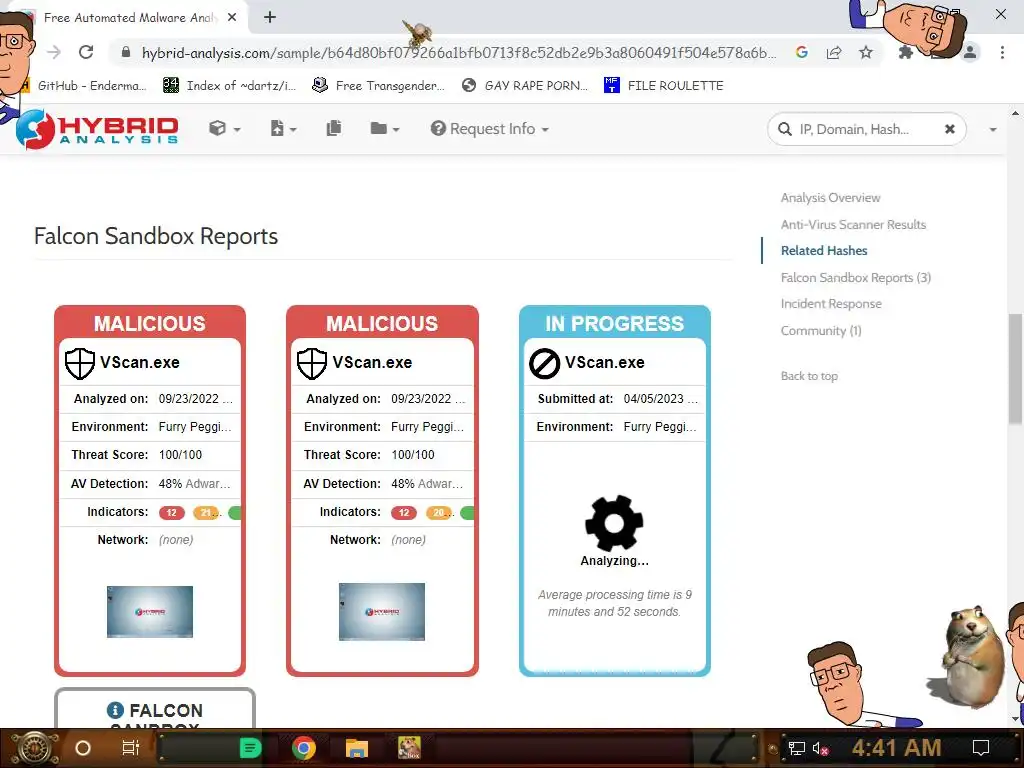Open a new browser tab
The image size is (1024, 768).
click(x=270, y=18)
